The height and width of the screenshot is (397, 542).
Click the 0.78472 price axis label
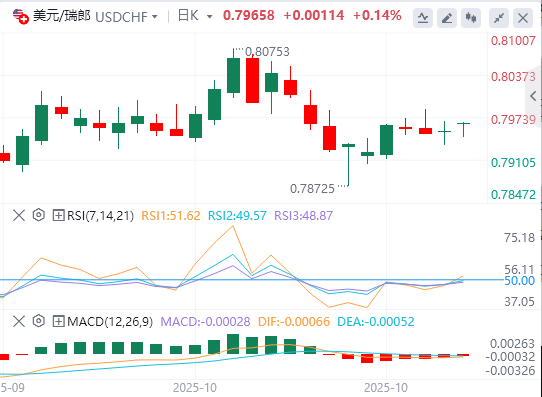[513, 195]
